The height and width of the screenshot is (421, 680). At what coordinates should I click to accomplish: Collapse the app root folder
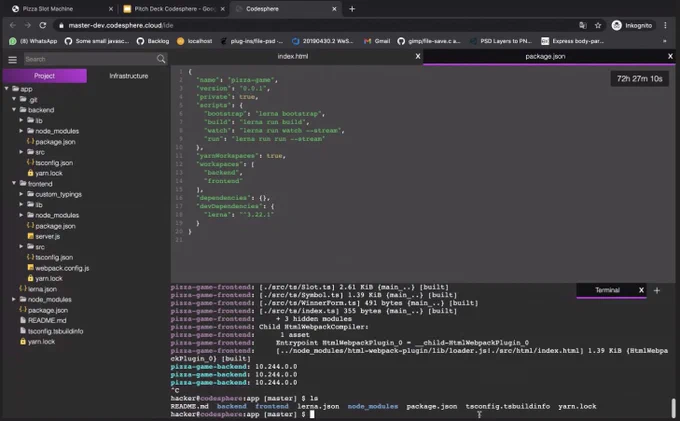(x=7, y=88)
